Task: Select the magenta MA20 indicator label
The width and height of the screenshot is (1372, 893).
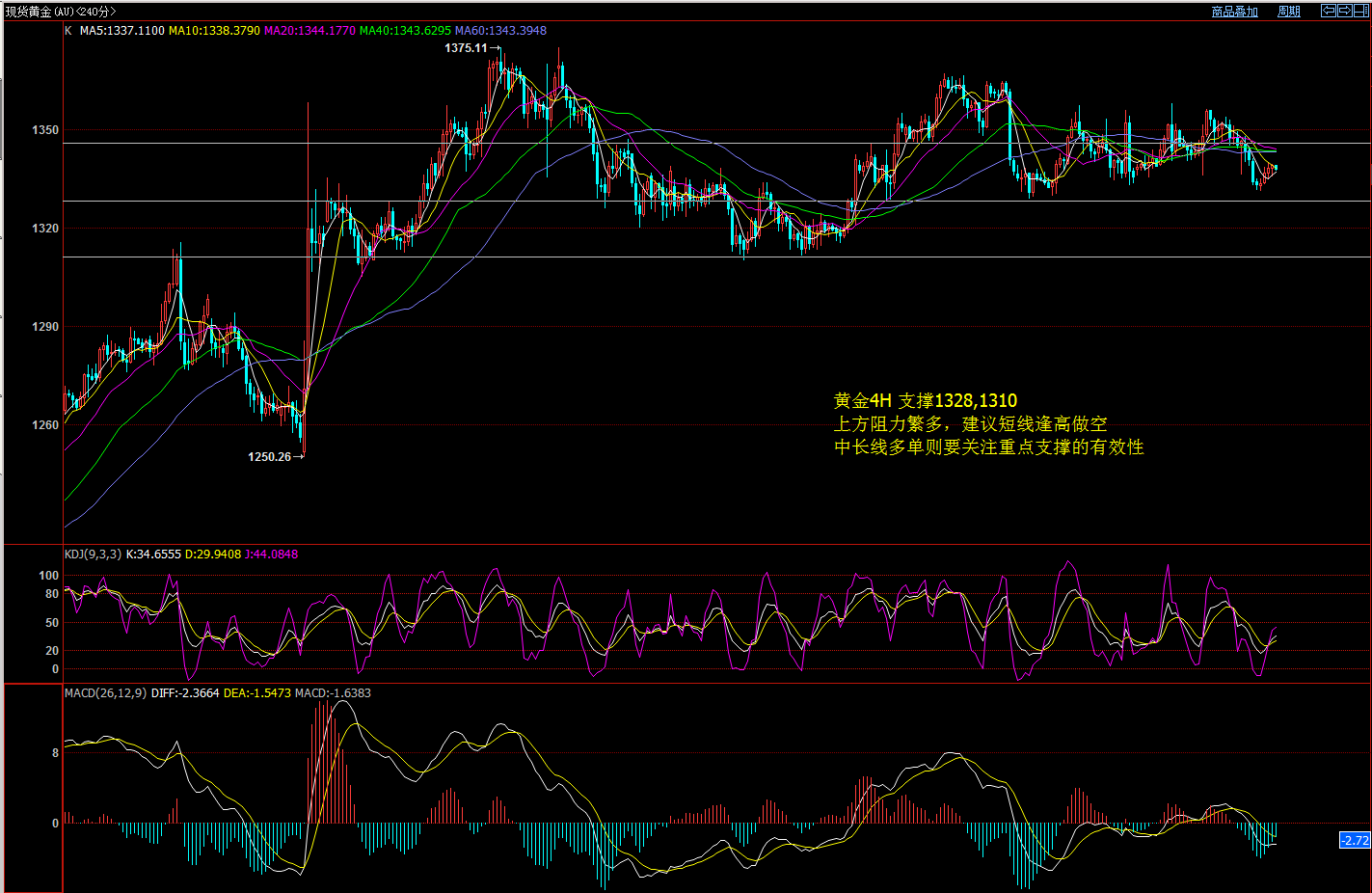Action: (309, 31)
